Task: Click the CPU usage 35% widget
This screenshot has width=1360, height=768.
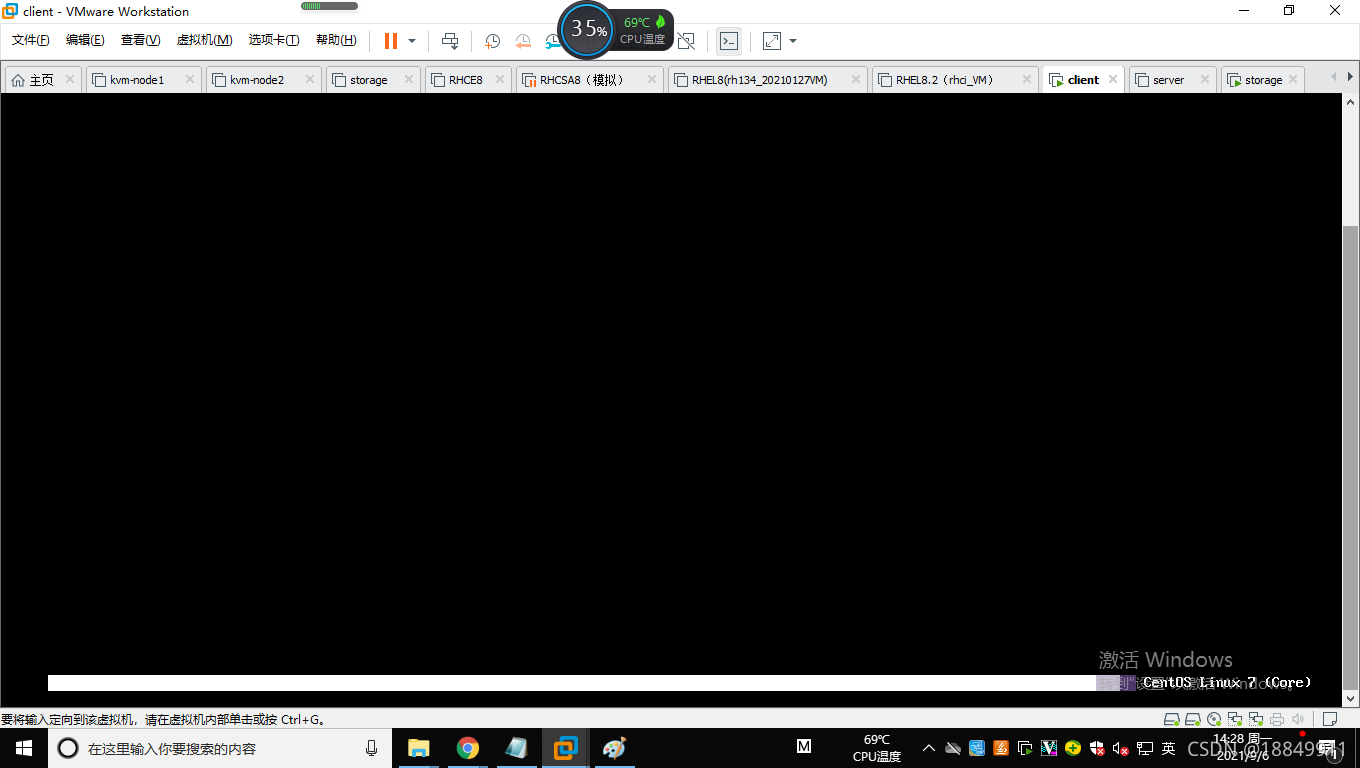Action: (585, 30)
